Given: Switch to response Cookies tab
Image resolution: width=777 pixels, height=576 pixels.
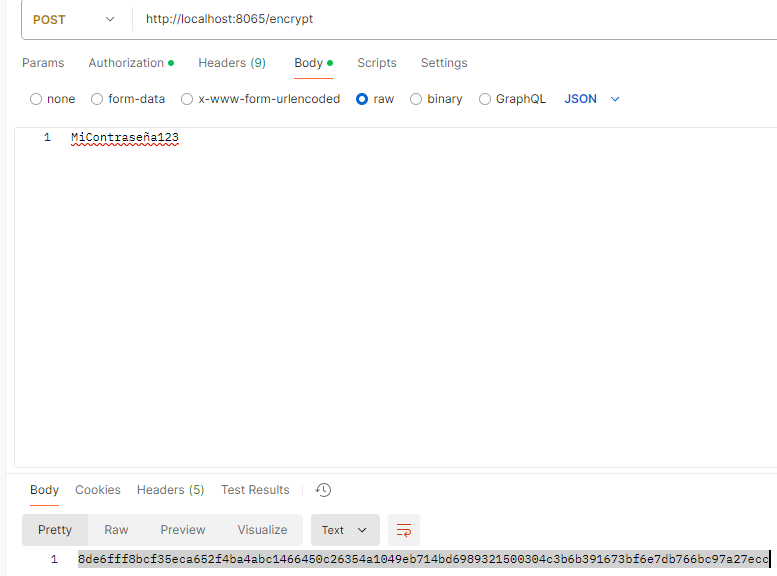Looking at the screenshot, I should click(98, 490).
